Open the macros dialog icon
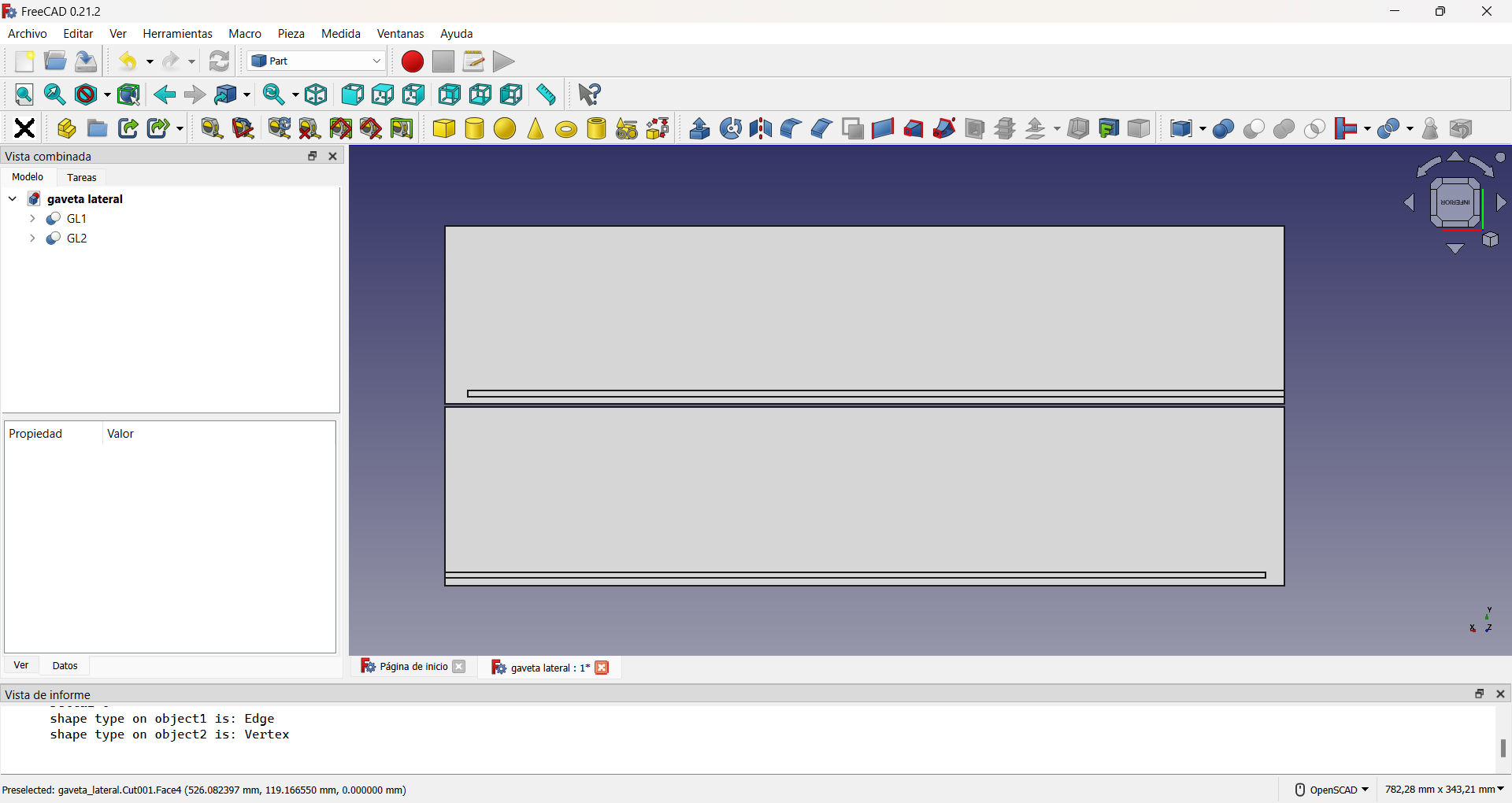The width and height of the screenshot is (1512, 803). pyautogui.click(x=473, y=61)
